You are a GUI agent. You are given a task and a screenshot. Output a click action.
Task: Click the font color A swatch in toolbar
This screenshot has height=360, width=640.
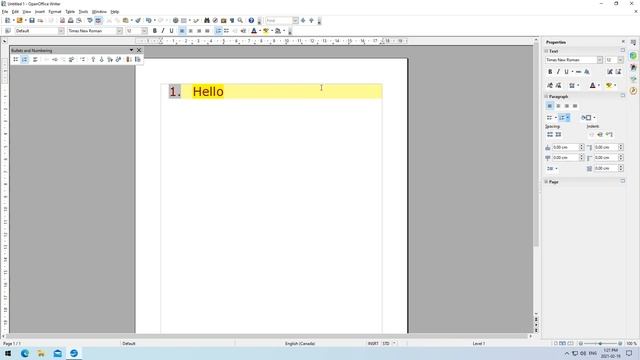click(x=254, y=31)
